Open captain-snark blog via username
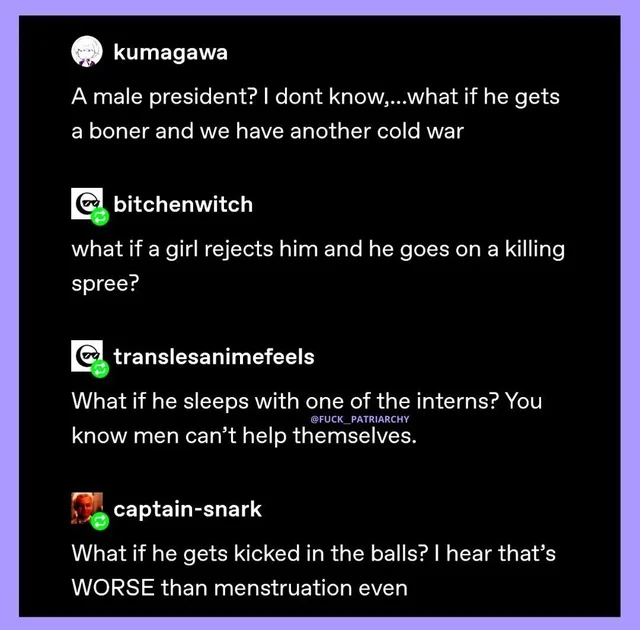640x630 pixels. point(187,509)
